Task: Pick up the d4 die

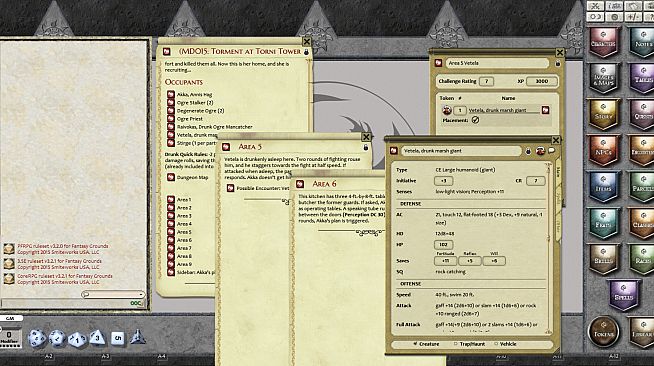Action: click(137, 337)
